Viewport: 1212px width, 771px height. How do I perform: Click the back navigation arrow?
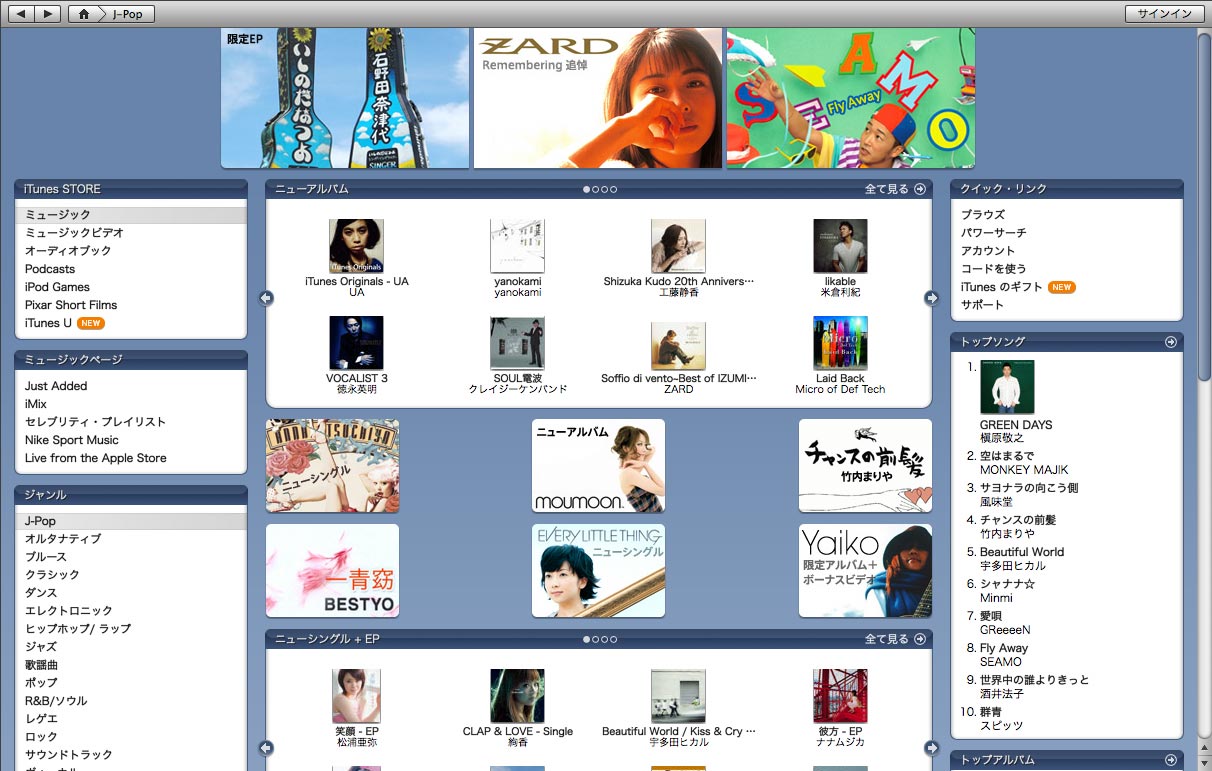[x=22, y=14]
